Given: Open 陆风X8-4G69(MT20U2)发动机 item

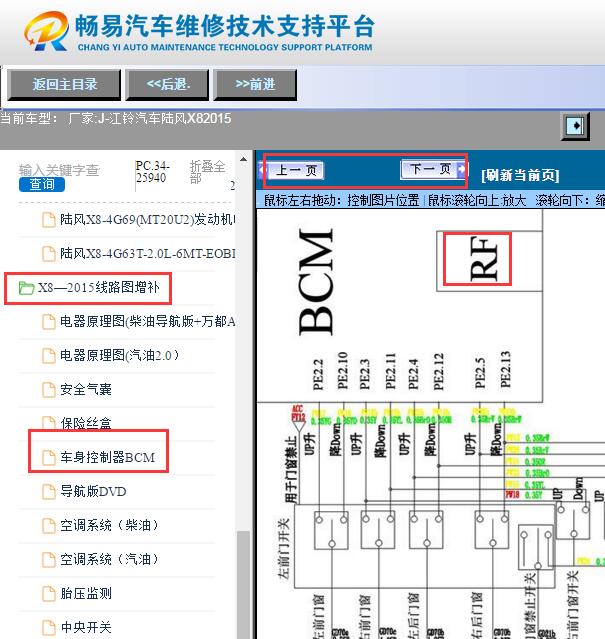Looking at the screenshot, I should point(148,220).
